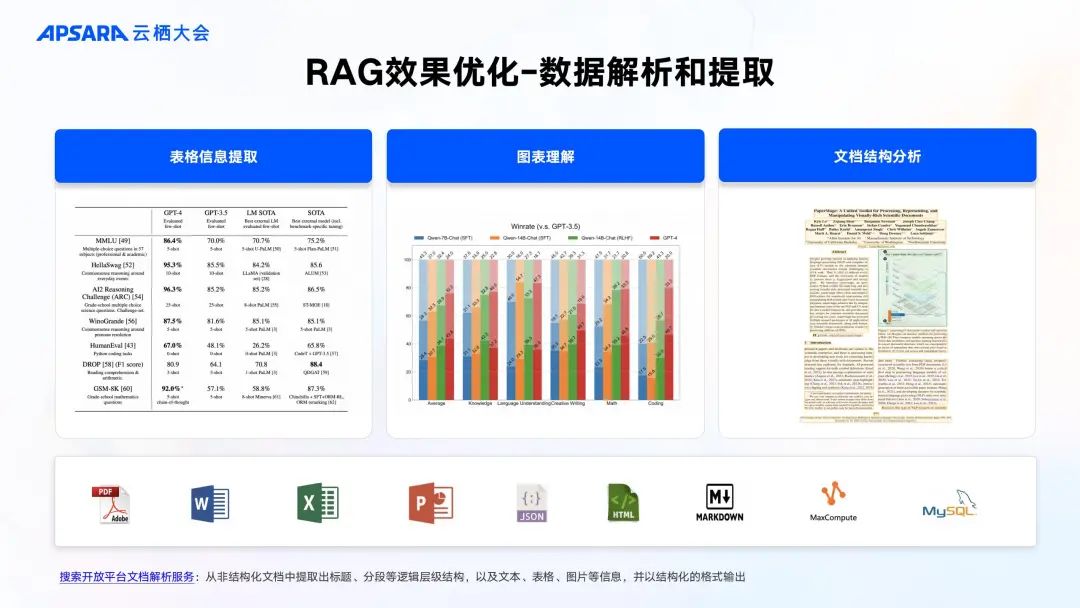Toggle the Qwen-7B-Chat (SFT) legend entry
This screenshot has height=608, width=1080.
click(x=446, y=238)
